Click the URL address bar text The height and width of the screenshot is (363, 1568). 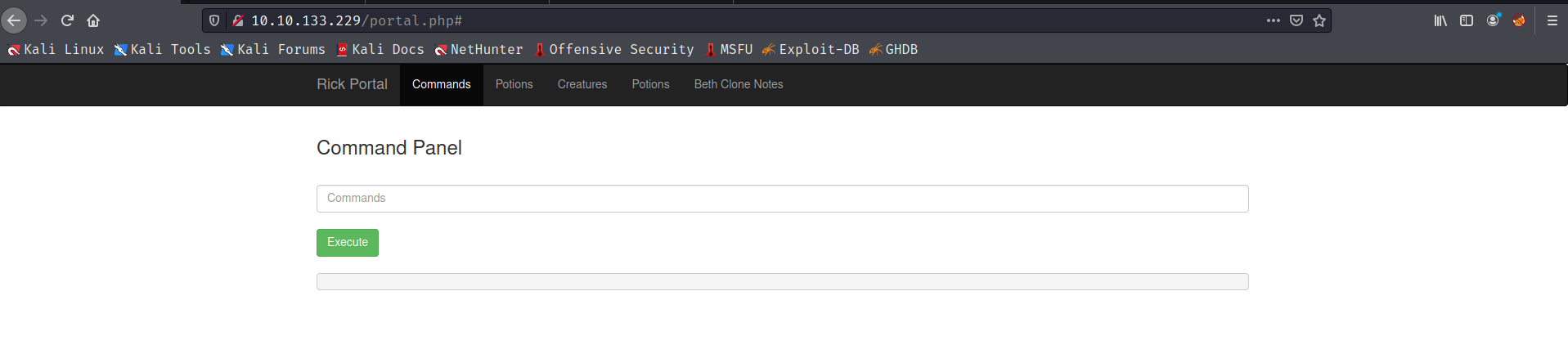[357, 20]
